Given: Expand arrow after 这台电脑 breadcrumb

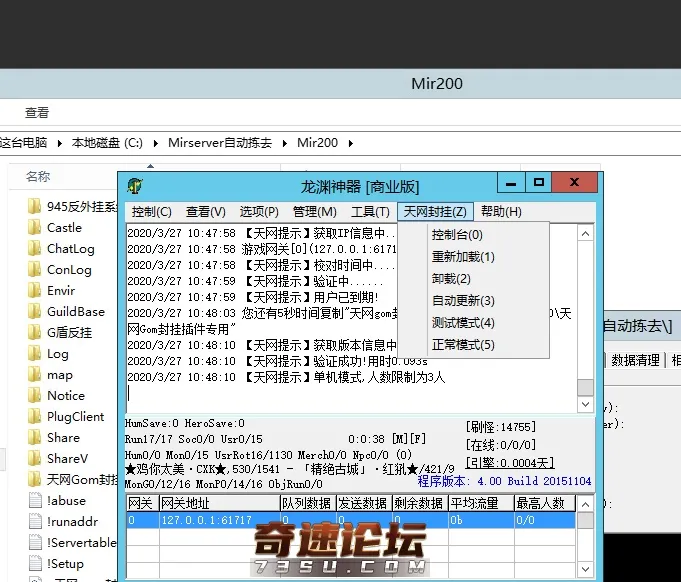Looking at the screenshot, I should 60,143.
